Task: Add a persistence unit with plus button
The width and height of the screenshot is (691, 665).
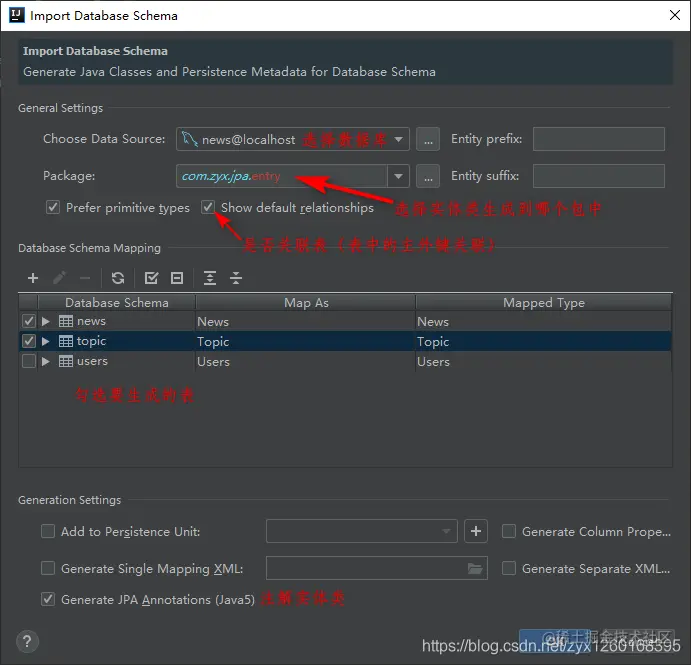Action: pos(476,531)
